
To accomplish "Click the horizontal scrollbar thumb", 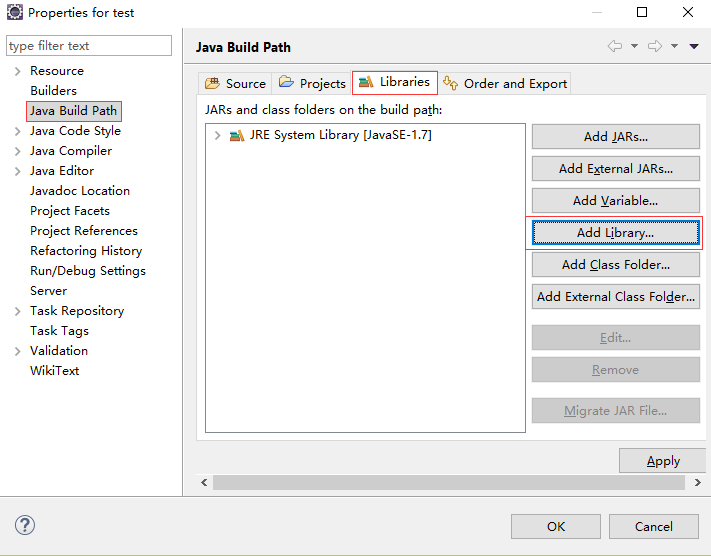I will [x=448, y=483].
